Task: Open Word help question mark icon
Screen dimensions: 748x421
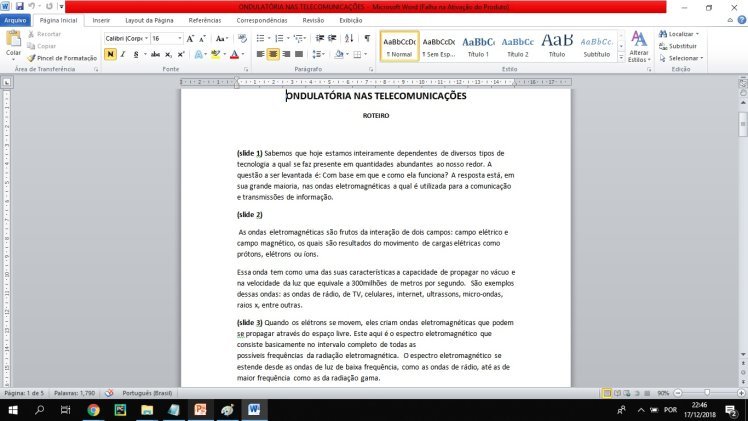Action: coord(742,20)
